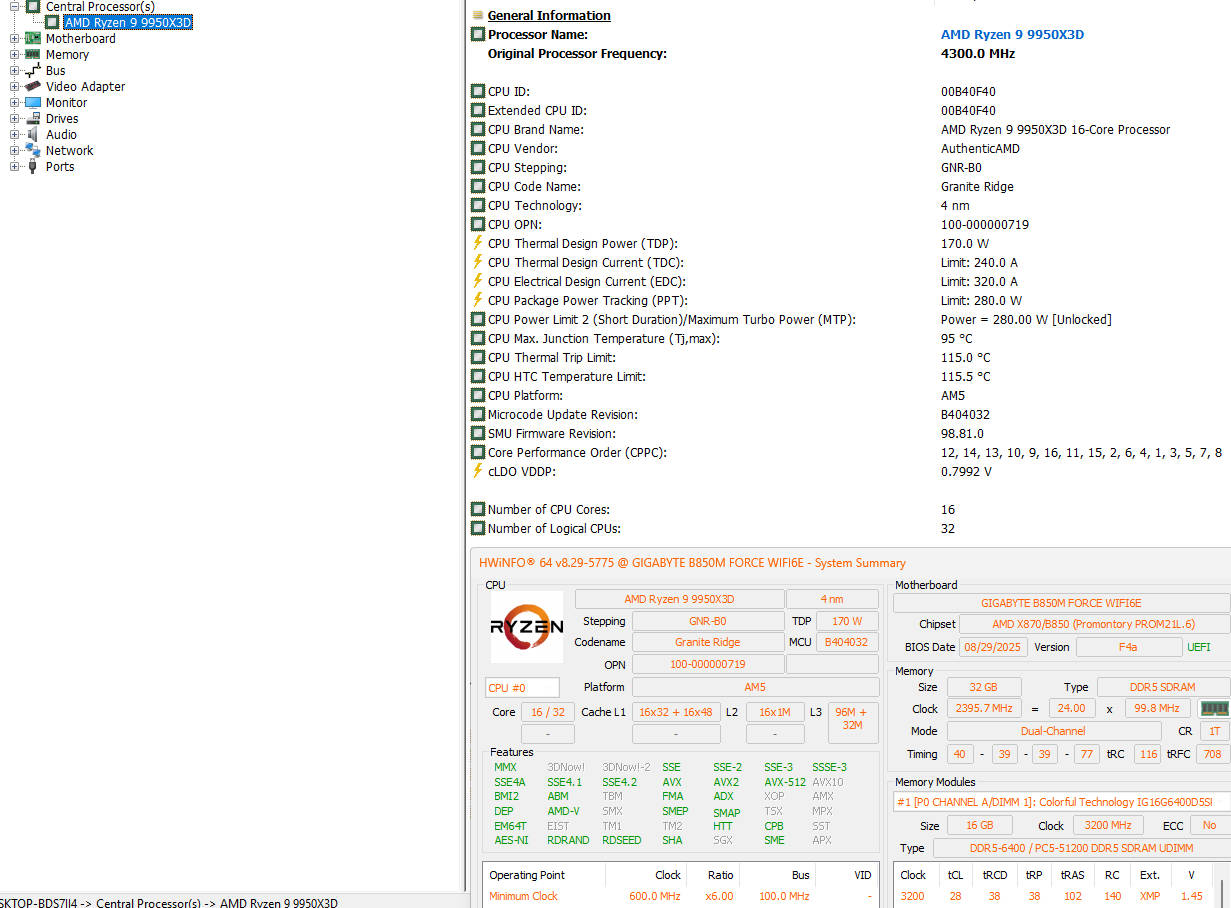Click the green memory chip icon in the Memory section
This screenshot has height=908, width=1231.
(1213, 708)
